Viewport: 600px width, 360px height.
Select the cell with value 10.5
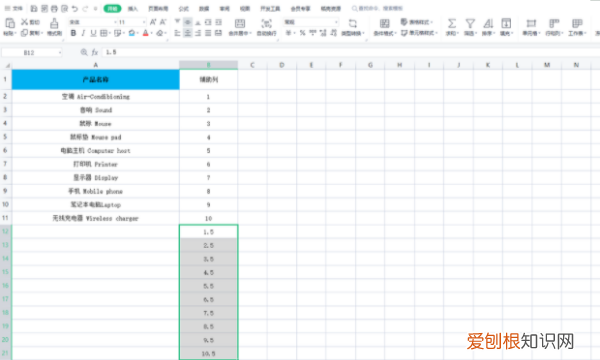209,353
